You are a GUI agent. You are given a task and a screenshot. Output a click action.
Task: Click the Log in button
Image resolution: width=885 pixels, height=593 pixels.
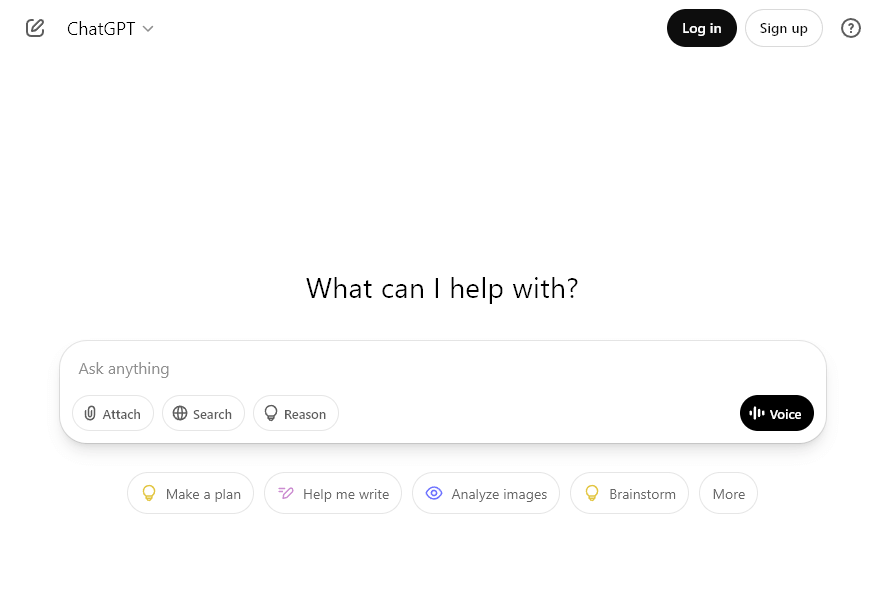tap(701, 28)
